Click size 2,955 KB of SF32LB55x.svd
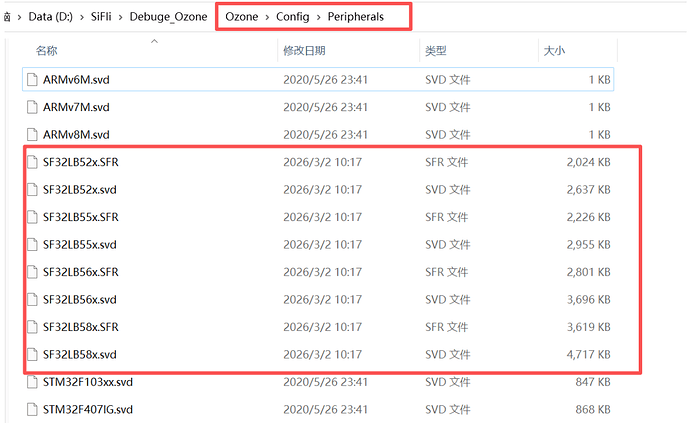Screen dimensions: 690x423 [x=588, y=244]
